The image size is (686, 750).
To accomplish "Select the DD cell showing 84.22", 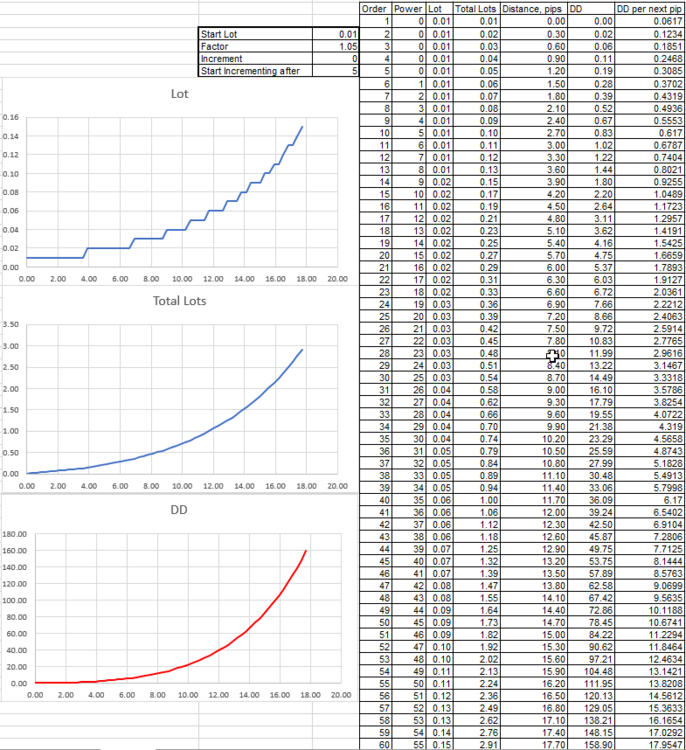I will 591,635.
